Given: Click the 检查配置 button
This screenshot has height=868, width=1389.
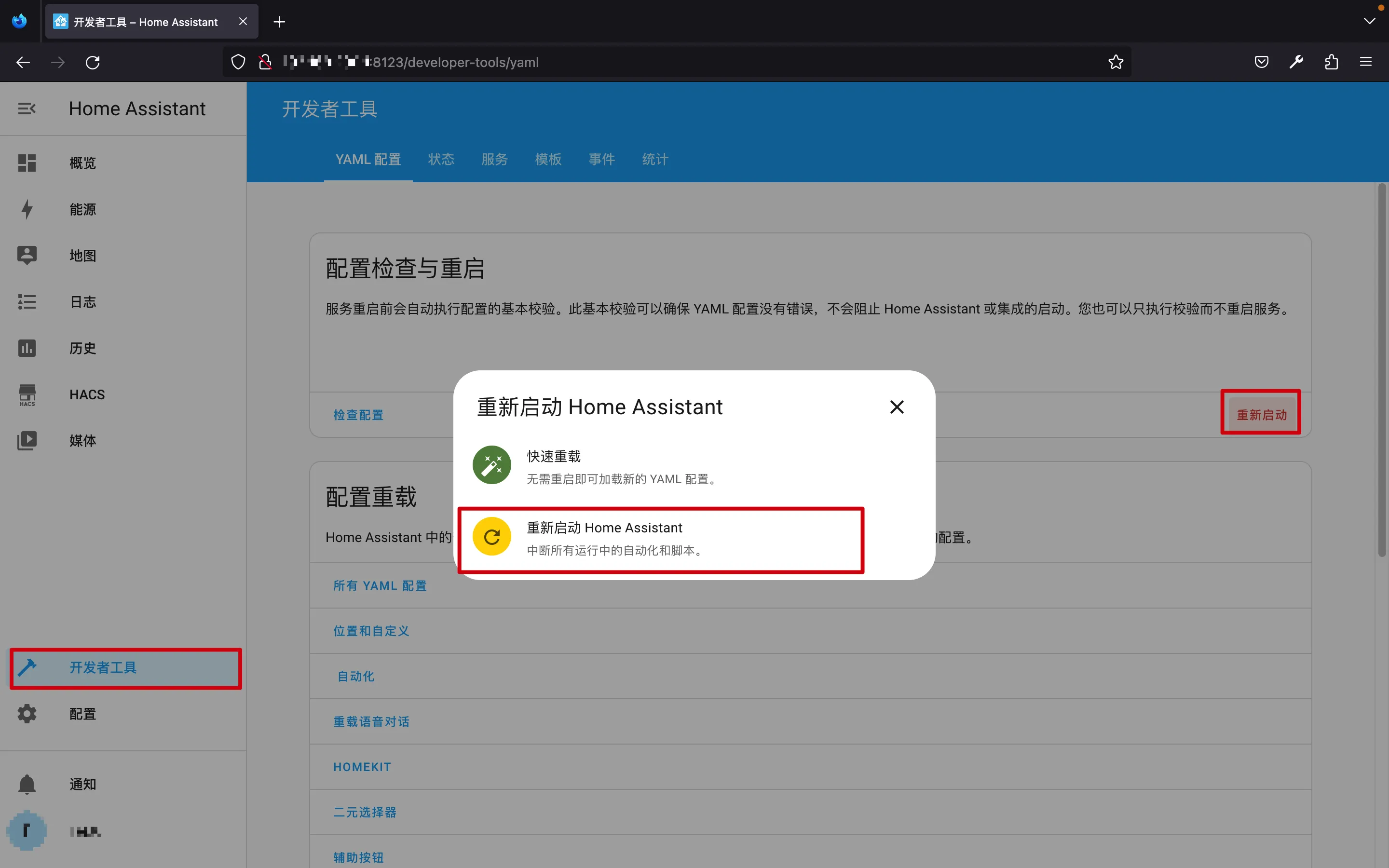Looking at the screenshot, I should point(358,415).
